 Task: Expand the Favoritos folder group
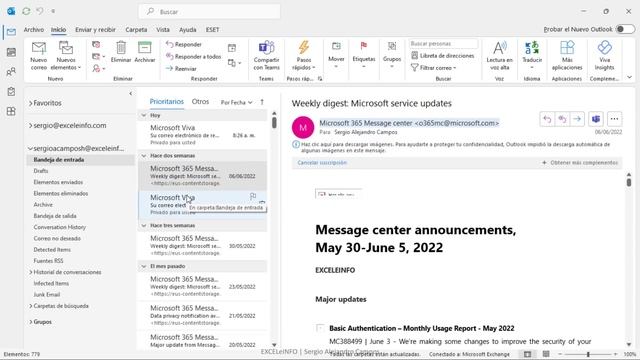click(x=31, y=104)
